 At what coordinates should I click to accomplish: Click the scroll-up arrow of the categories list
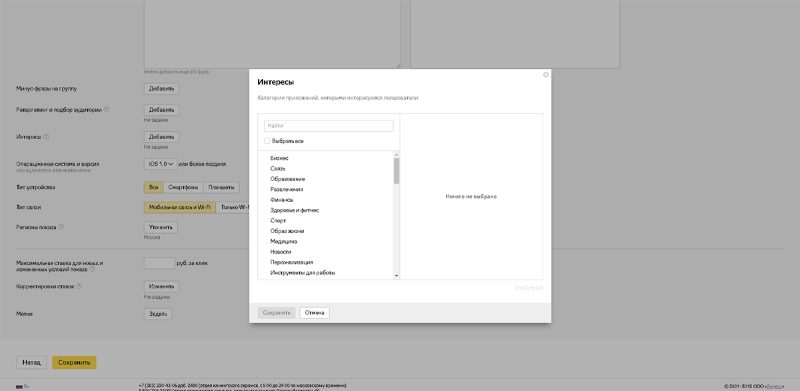tap(396, 154)
